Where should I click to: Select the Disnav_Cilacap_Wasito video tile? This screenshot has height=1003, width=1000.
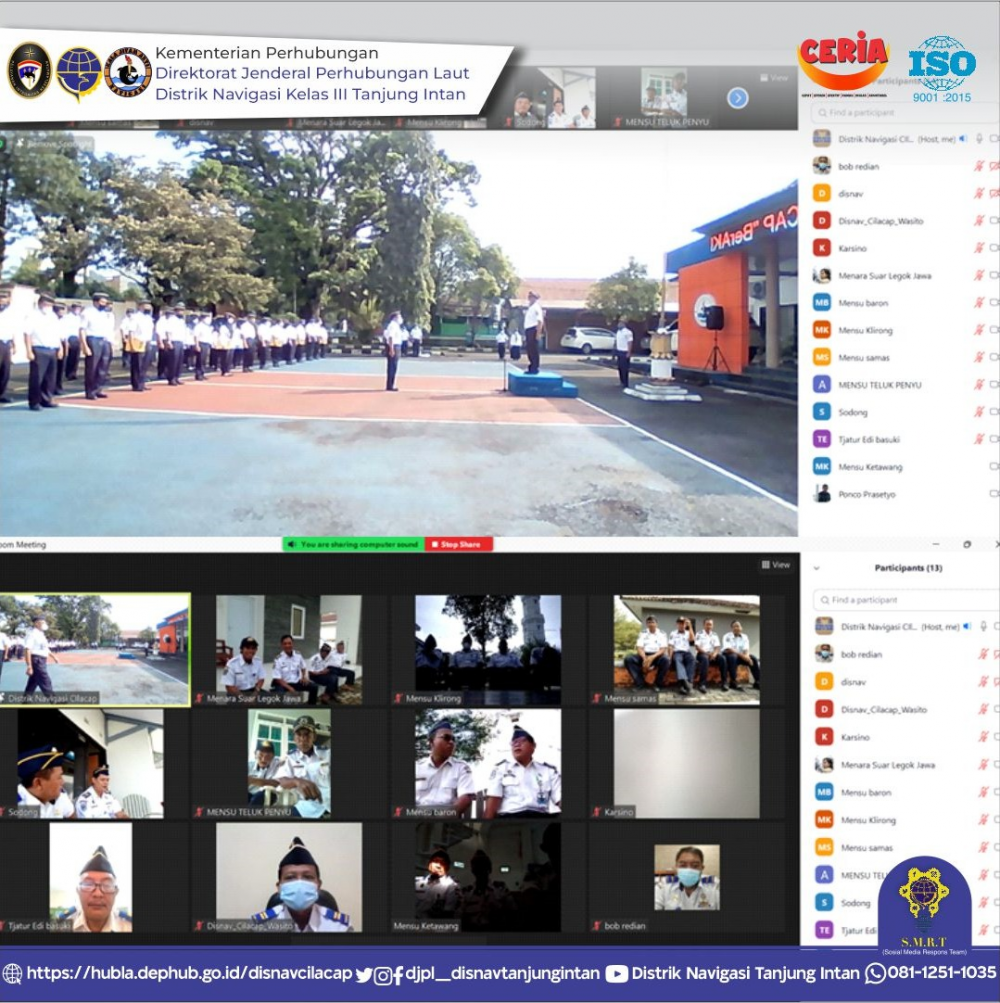click(289, 877)
